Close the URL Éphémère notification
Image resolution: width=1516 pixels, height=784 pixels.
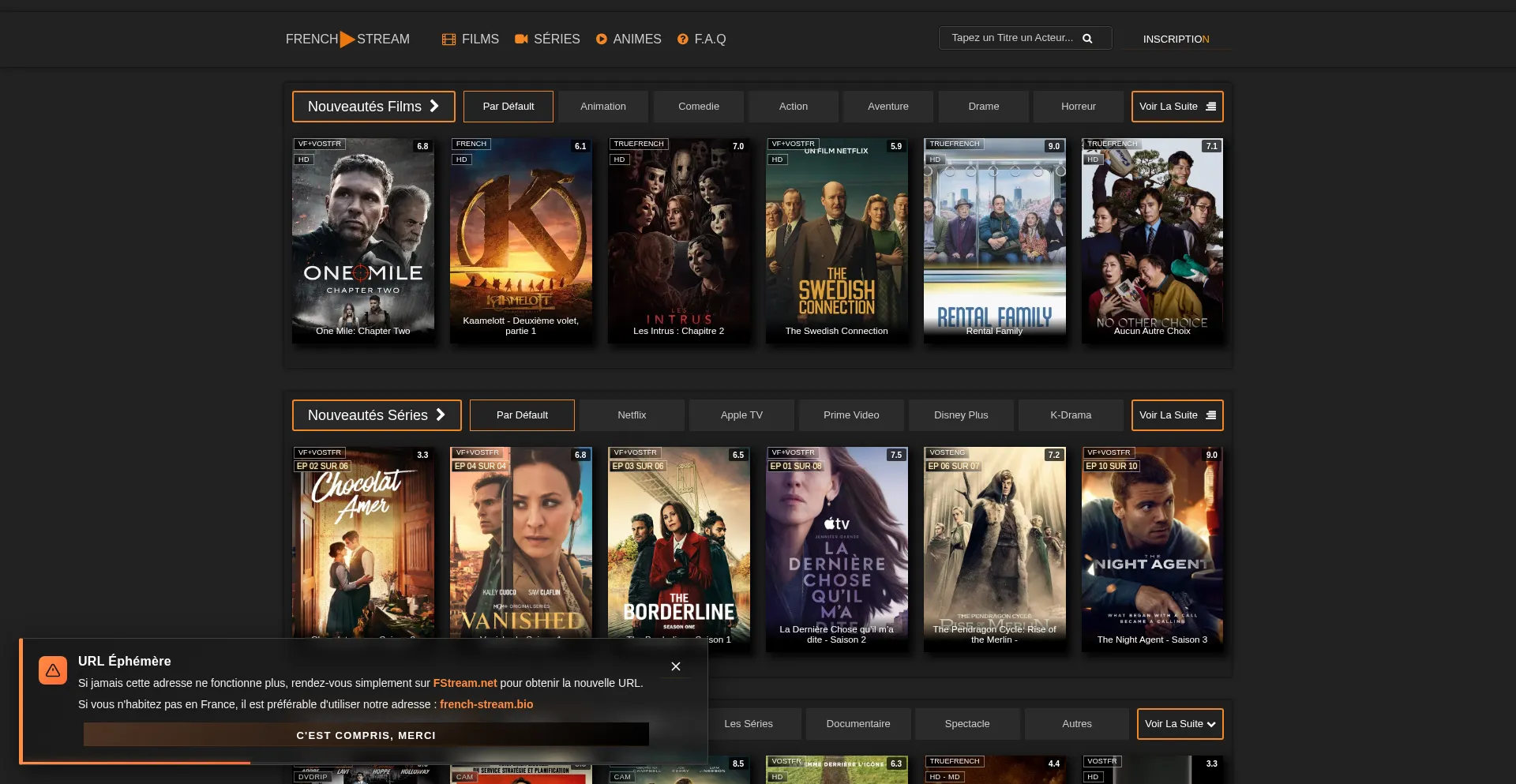[x=676, y=666]
